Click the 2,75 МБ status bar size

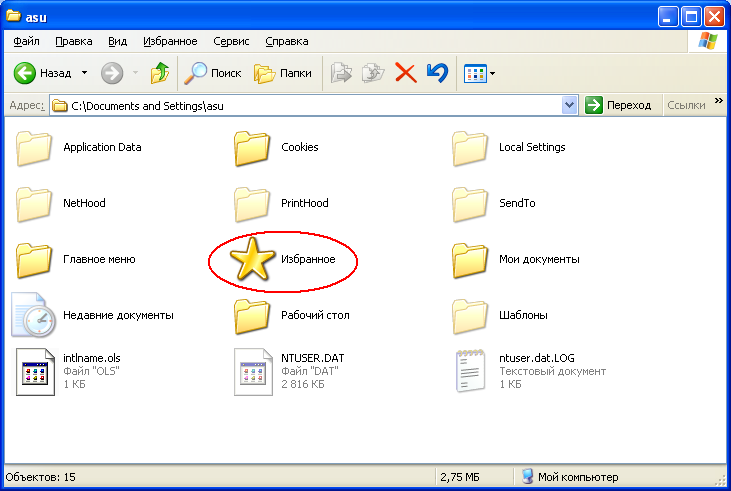point(460,477)
